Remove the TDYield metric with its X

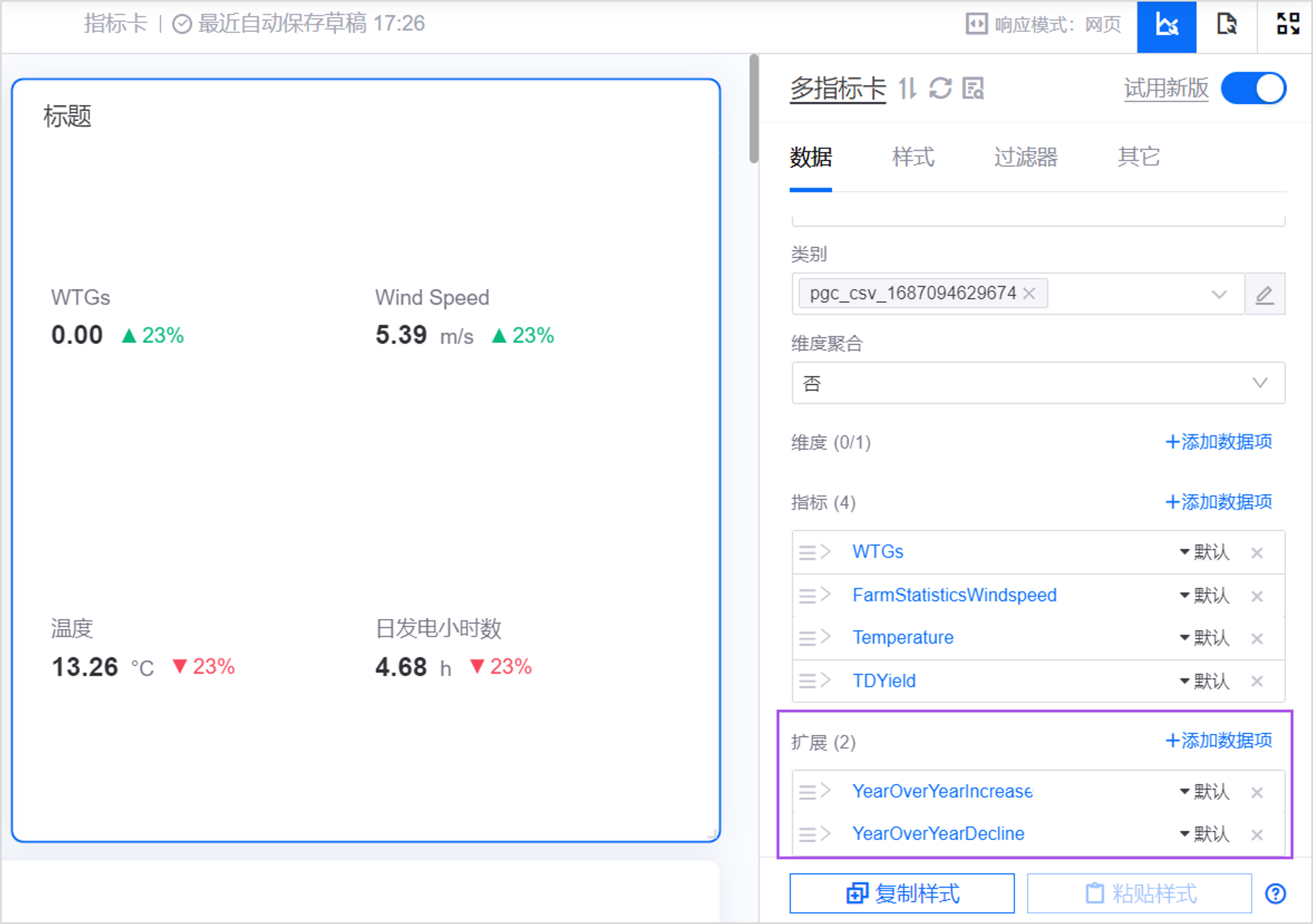pyautogui.click(x=1256, y=682)
